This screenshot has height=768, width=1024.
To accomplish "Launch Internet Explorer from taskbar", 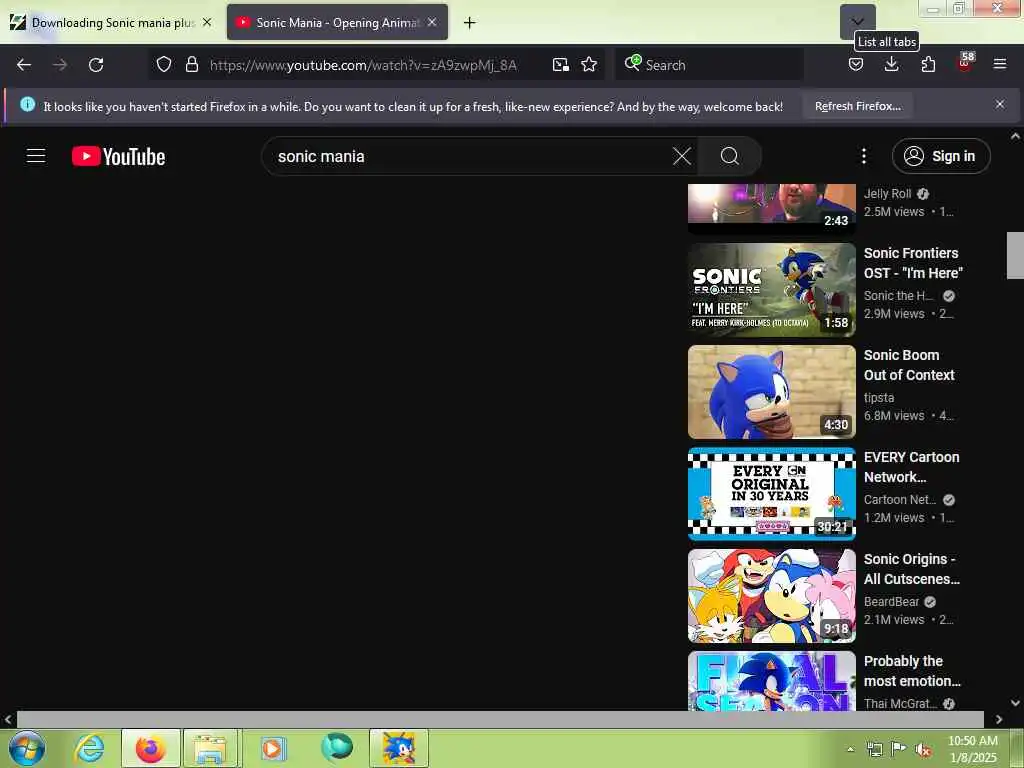I will 88,748.
